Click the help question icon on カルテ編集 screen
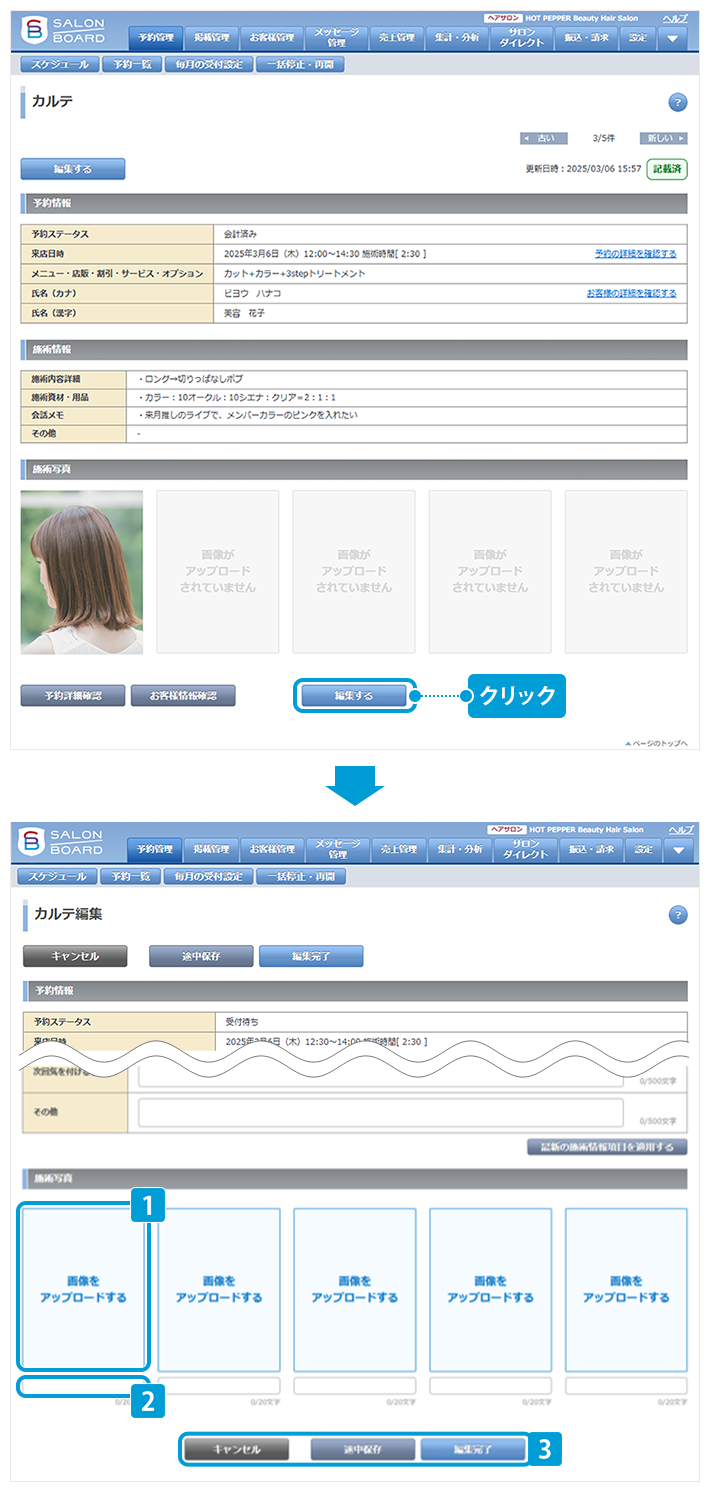 coord(678,915)
